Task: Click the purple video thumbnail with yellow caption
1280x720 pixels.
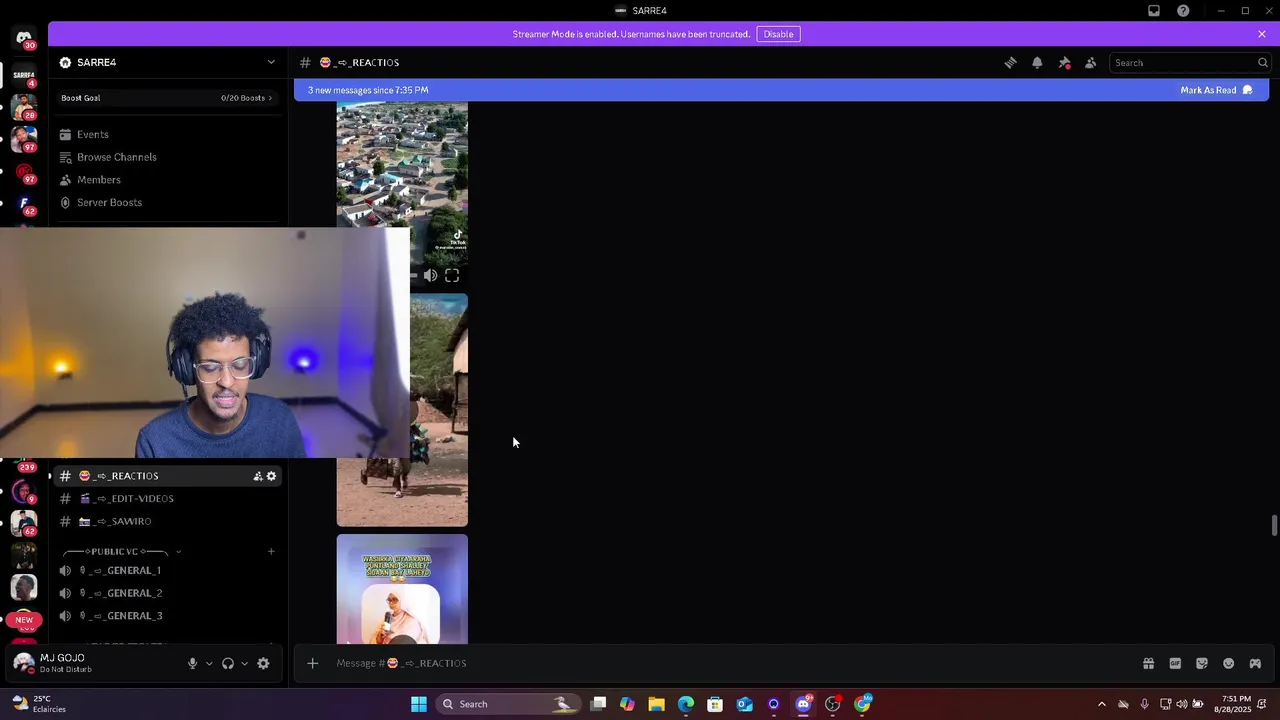Action: click(402, 589)
